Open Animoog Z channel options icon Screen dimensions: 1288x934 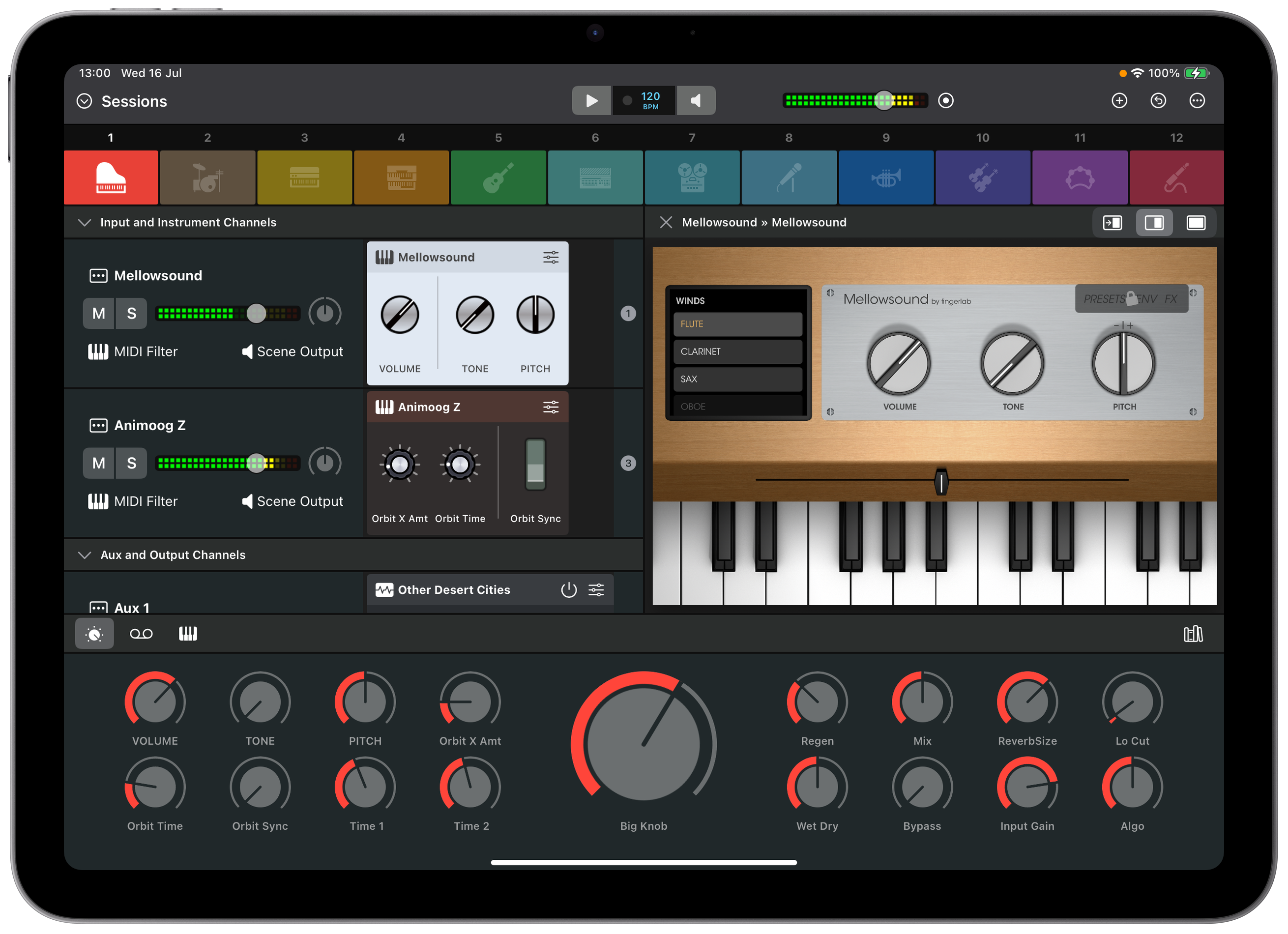pyautogui.click(x=98, y=426)
